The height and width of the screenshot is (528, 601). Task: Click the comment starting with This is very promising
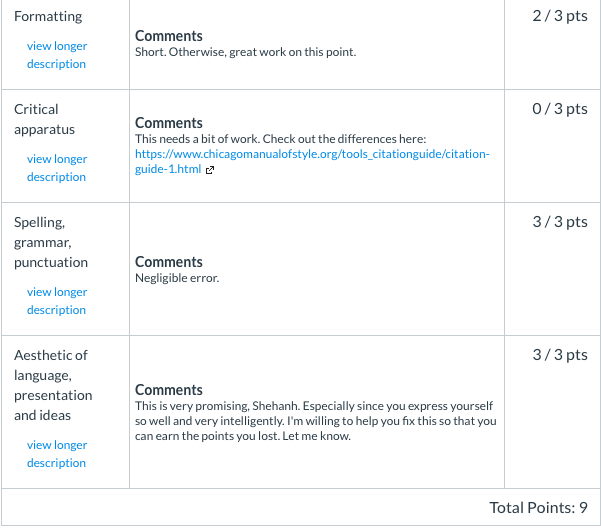(315, 421)
